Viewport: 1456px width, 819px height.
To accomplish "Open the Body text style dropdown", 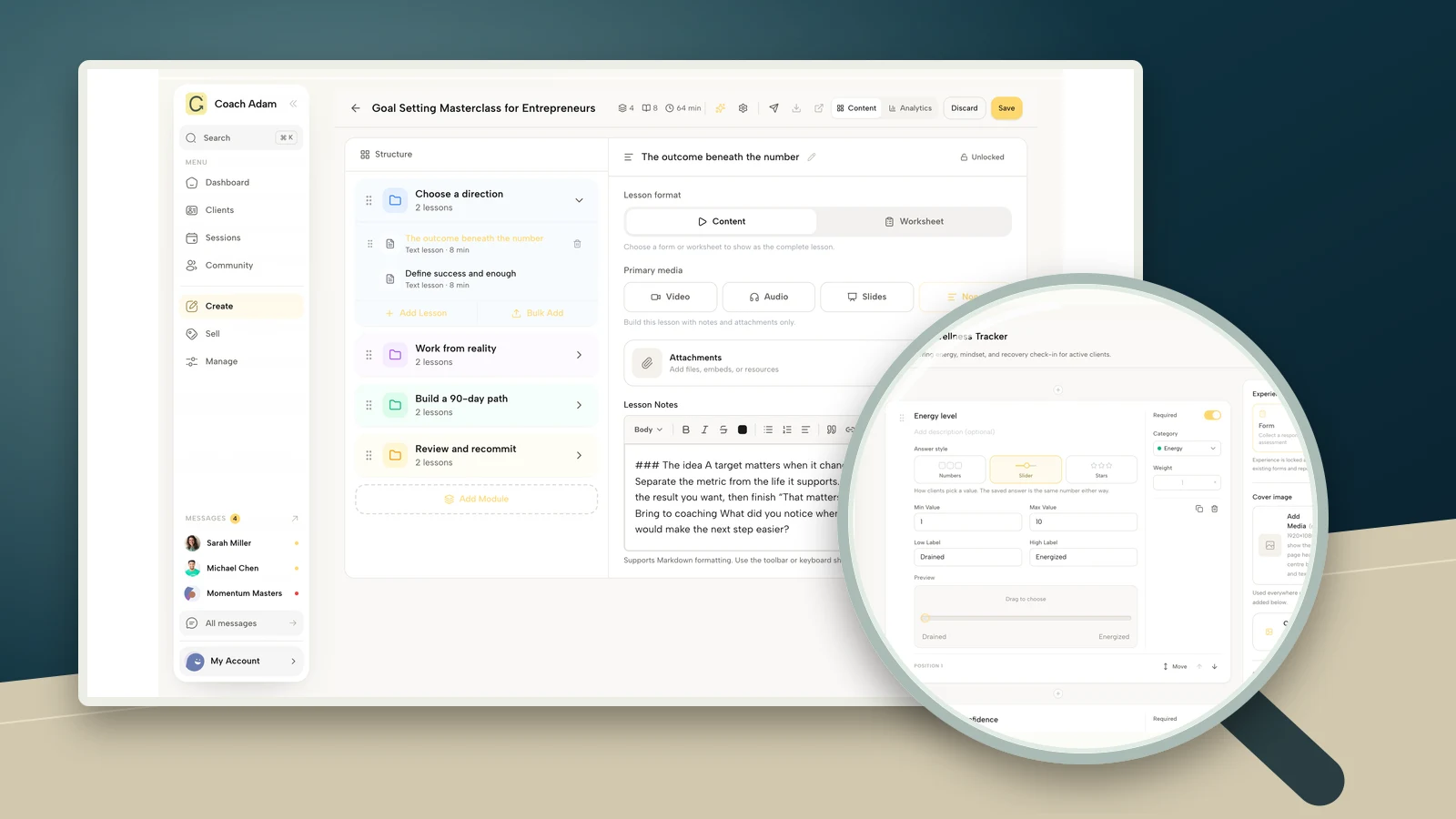I will coord(648,430).
